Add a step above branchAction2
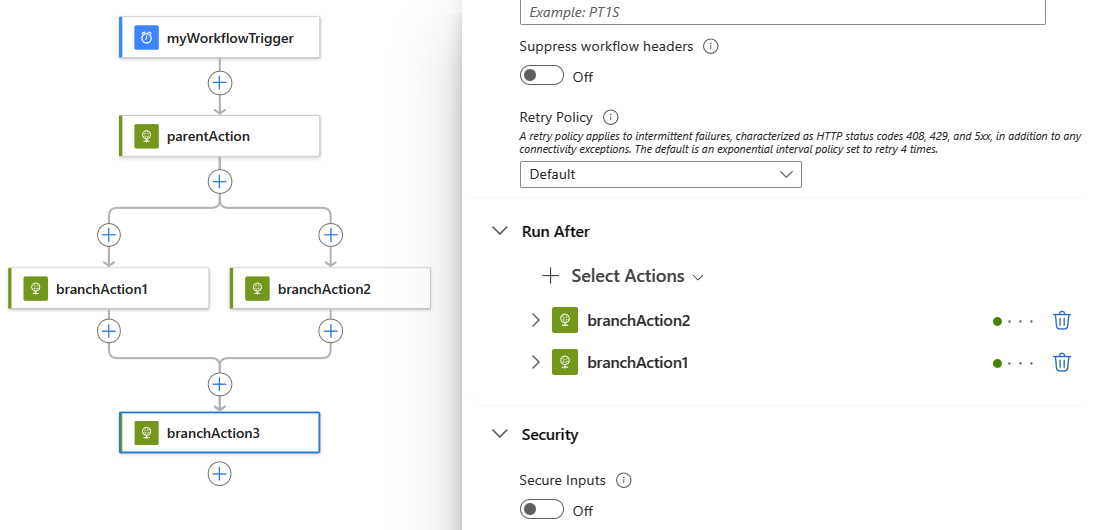Image resolution: width=1100 pixels, height=530 pixels. pyautogui.click(x=330, y=235)
